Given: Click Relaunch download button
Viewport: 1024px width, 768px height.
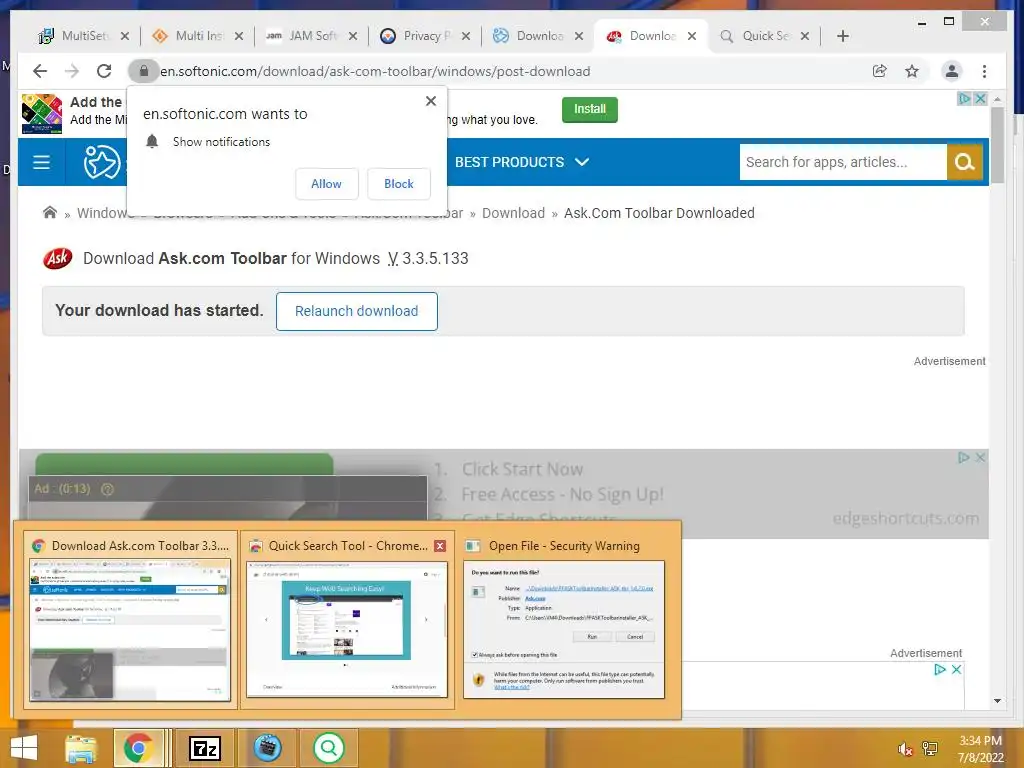Looking at the screenshot, I should pos(357,312).
